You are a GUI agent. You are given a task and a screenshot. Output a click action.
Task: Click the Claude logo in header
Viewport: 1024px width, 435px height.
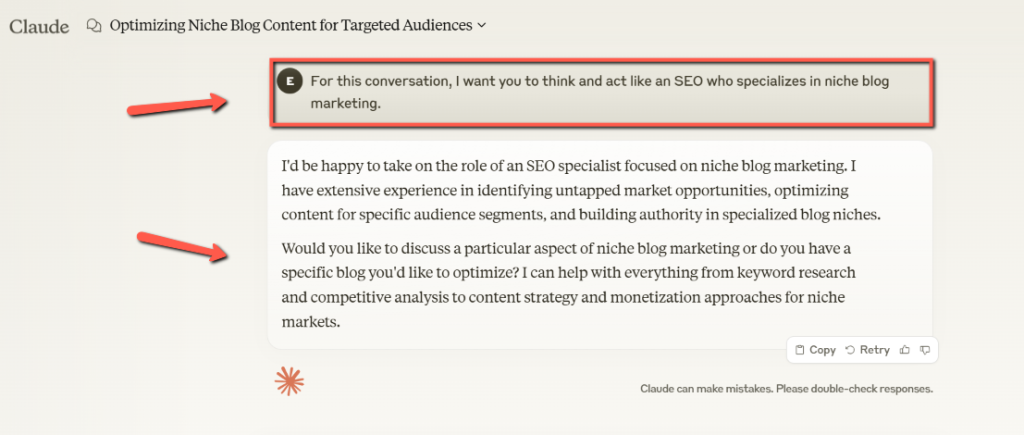pos(39,26)
